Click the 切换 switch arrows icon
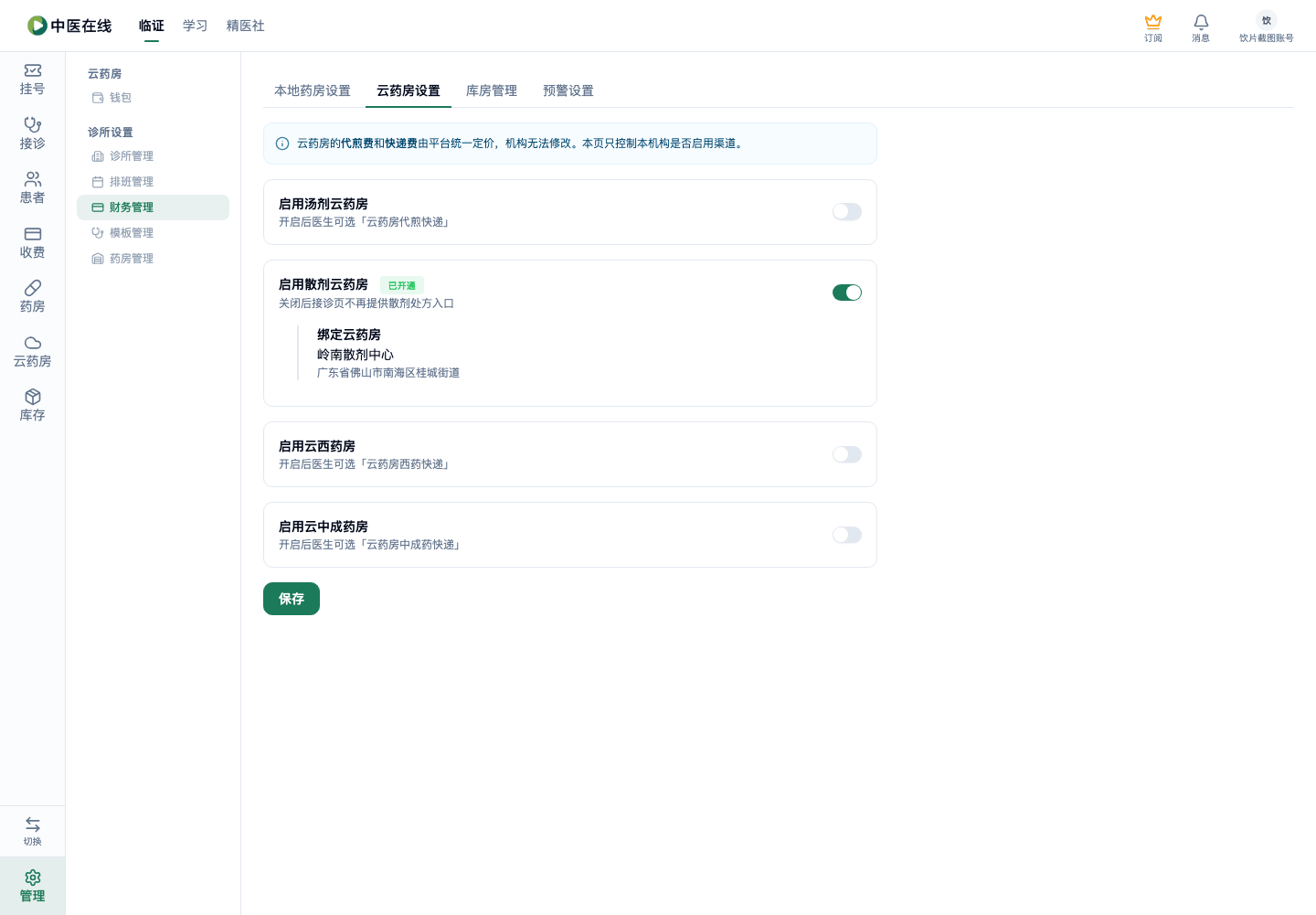 pos(33,825)
